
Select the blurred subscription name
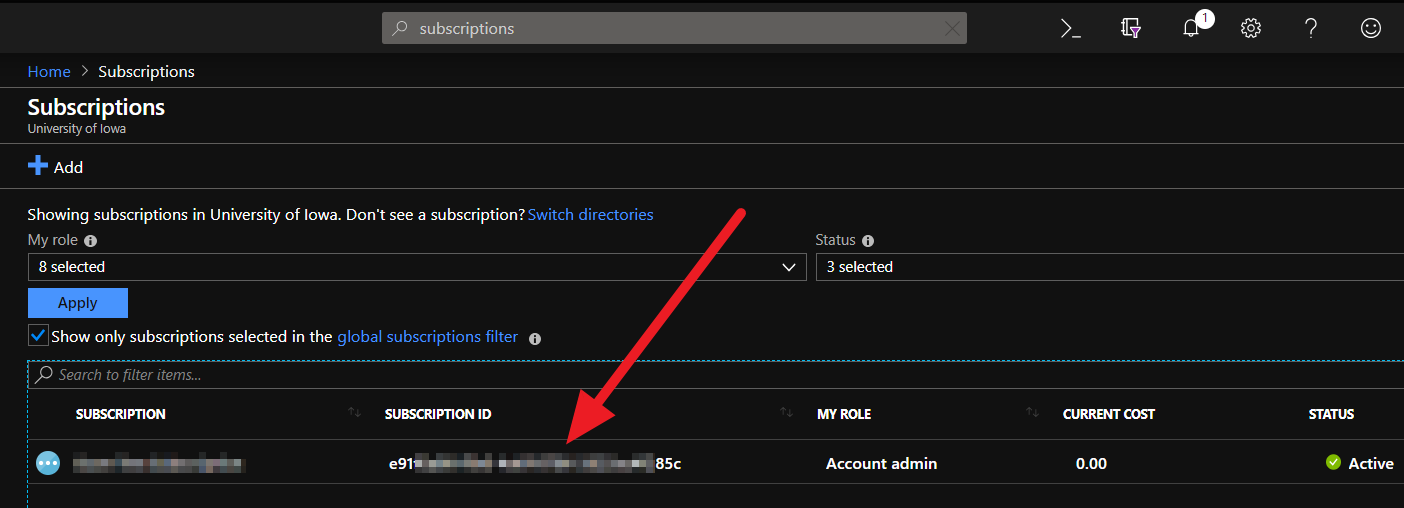coord(159,463)
